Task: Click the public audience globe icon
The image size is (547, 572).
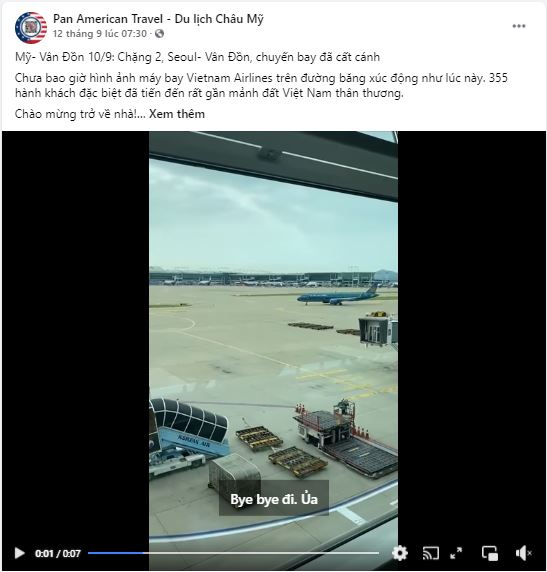Action: [159, 34]
